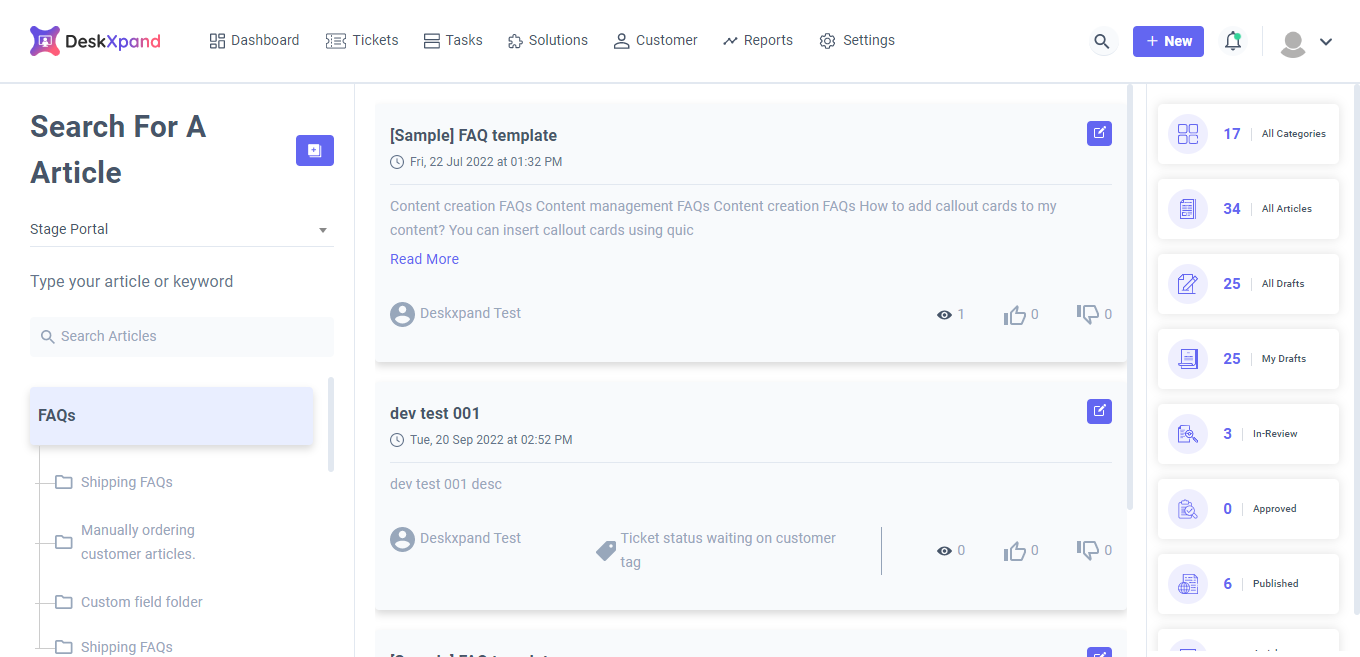The width and height of the screenshot is (1360, 657).
Task: Click the In-Review status icon in the sidebar
Action: pos(1187,433)
